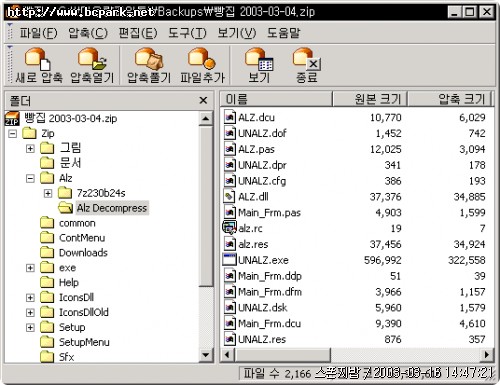This screenshot has height=385, width=500.
Task: Select the ContMenu folder
Action: point(82,238)
